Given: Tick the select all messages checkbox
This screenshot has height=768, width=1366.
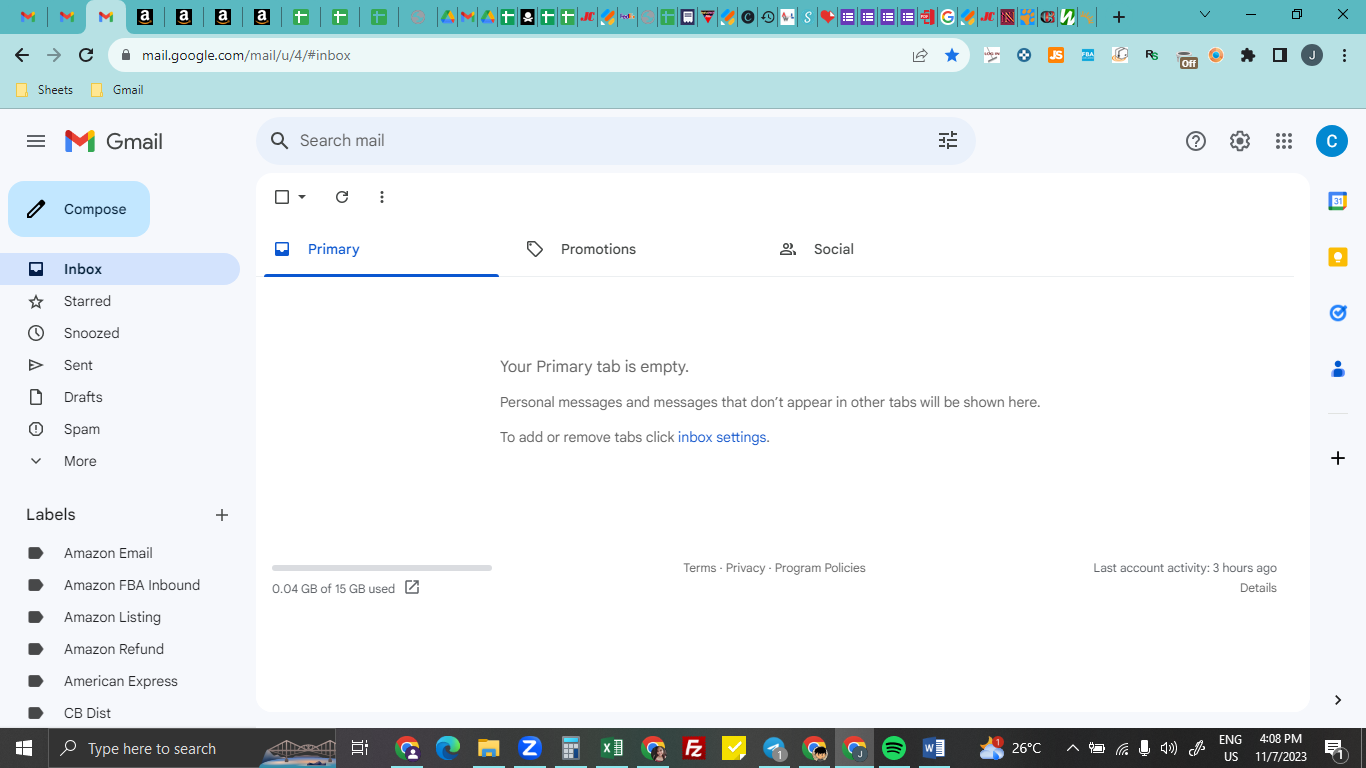Looking at the screenshot, I should (282, 197).
